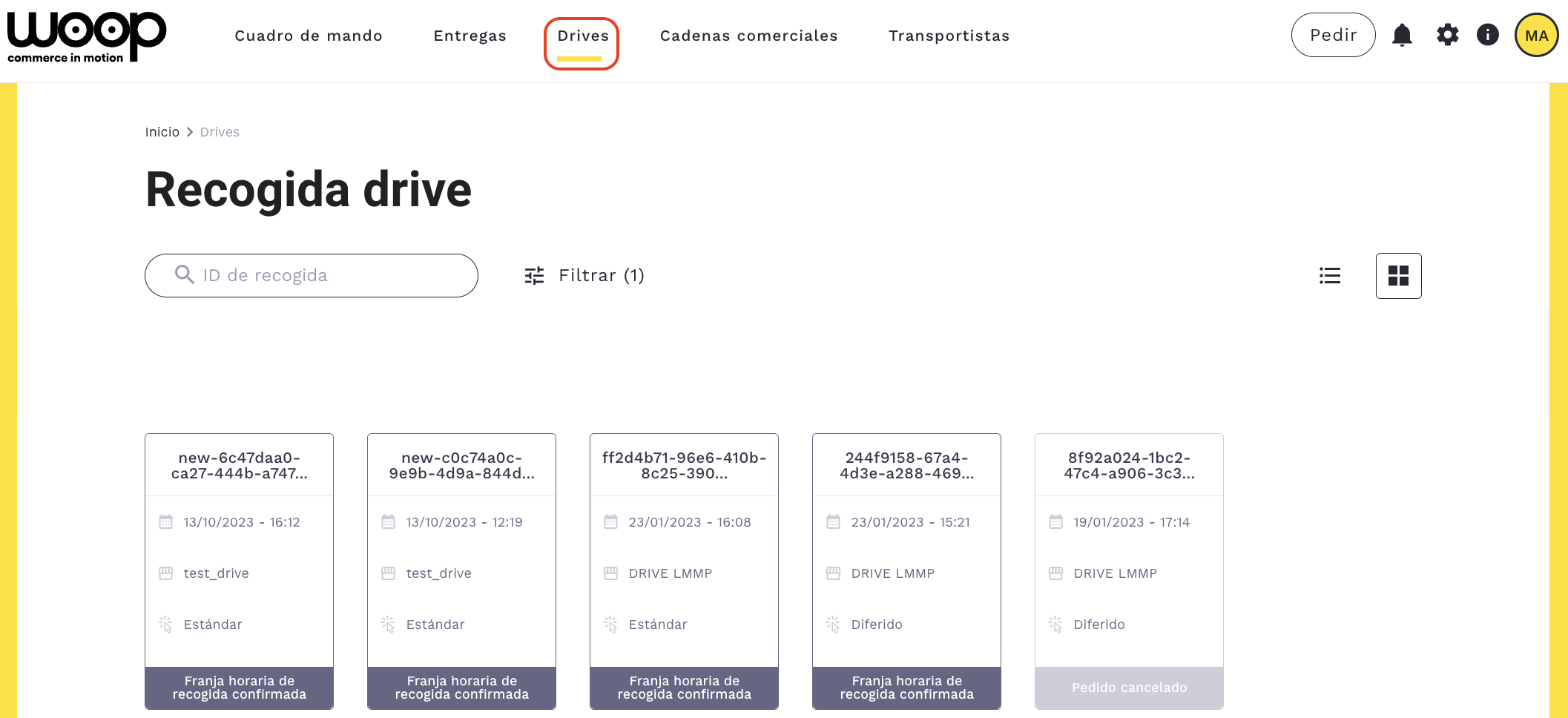The height and width of the screenshot is (718, 1568).
Task: Go to the Entregas tab
Action: click(x=470, y=36)
